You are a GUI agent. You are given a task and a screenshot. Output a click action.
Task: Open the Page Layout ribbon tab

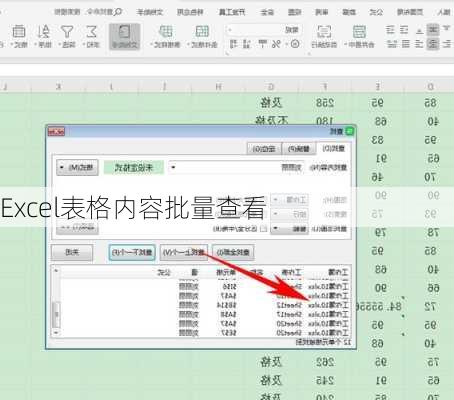coord(410,12)
